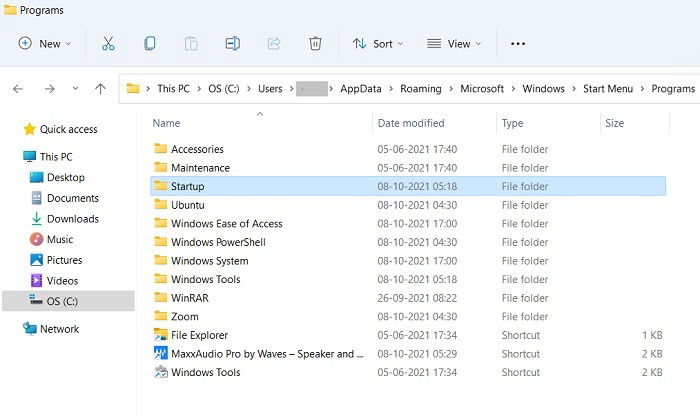Click the Rename icon in toolbar
Viewport: 700px width, 416px height.
click(x=232, y=44)
